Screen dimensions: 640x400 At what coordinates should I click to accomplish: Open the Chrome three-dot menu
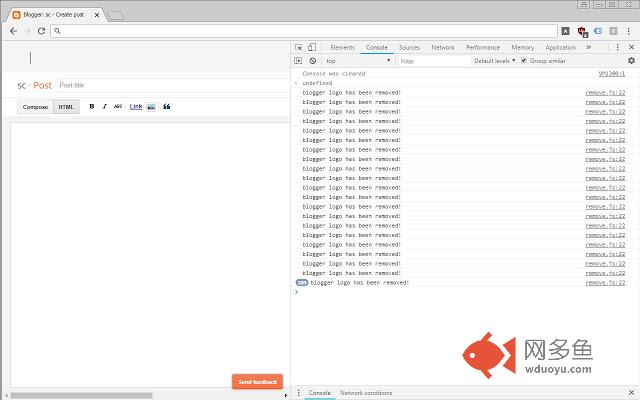tap(629, 31)
